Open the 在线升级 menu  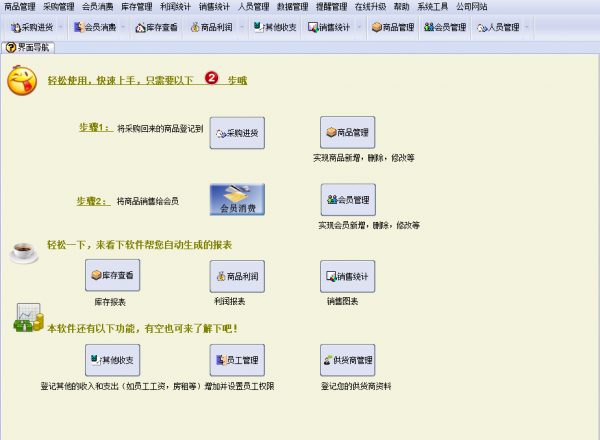(370, 7)
